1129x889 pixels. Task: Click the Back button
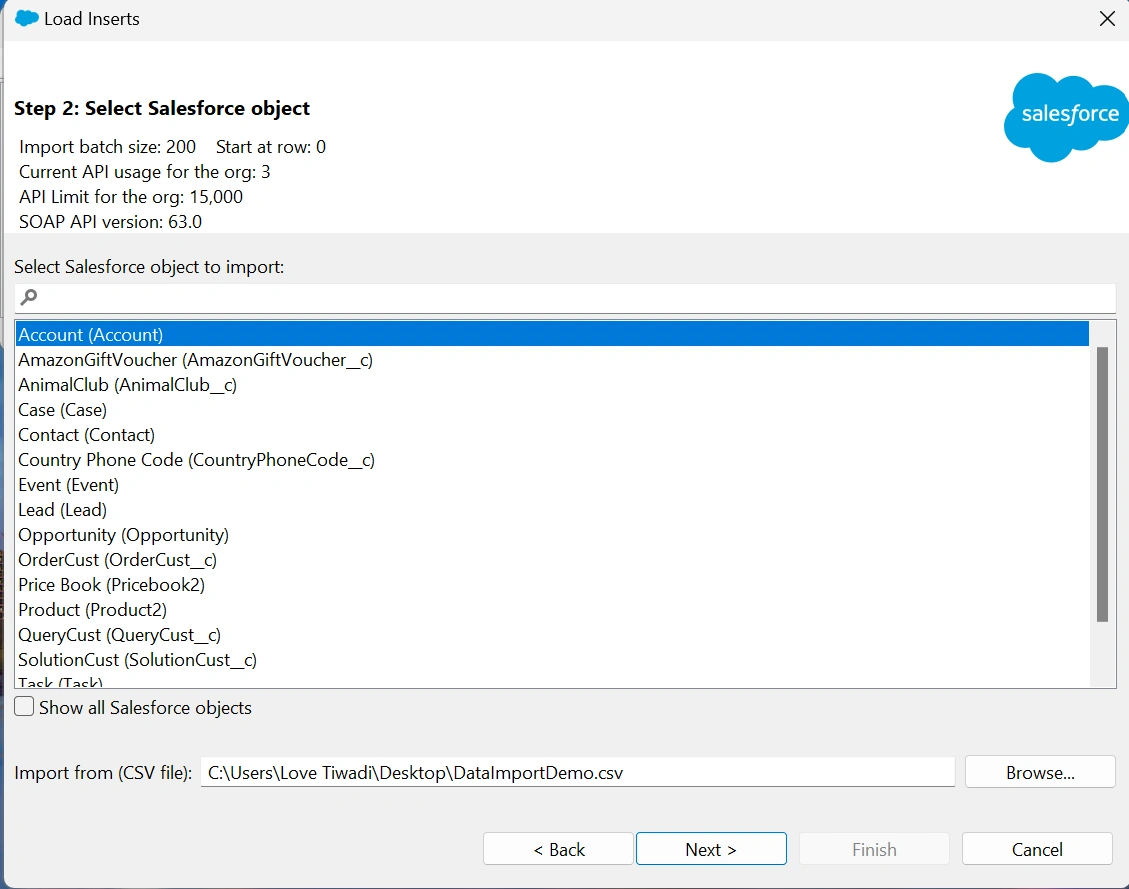tap(557, 848)
